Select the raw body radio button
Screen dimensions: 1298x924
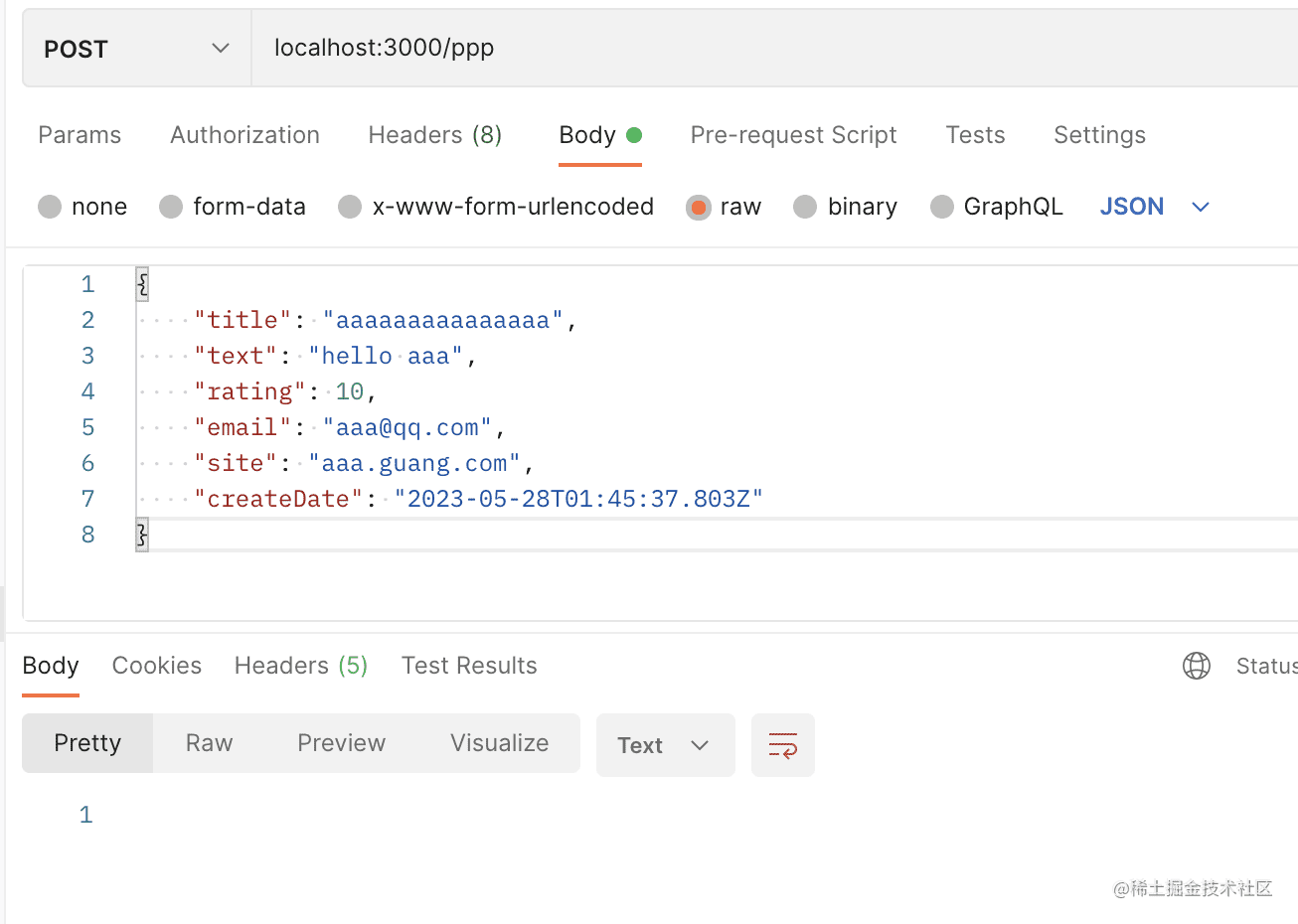[699, 207]
